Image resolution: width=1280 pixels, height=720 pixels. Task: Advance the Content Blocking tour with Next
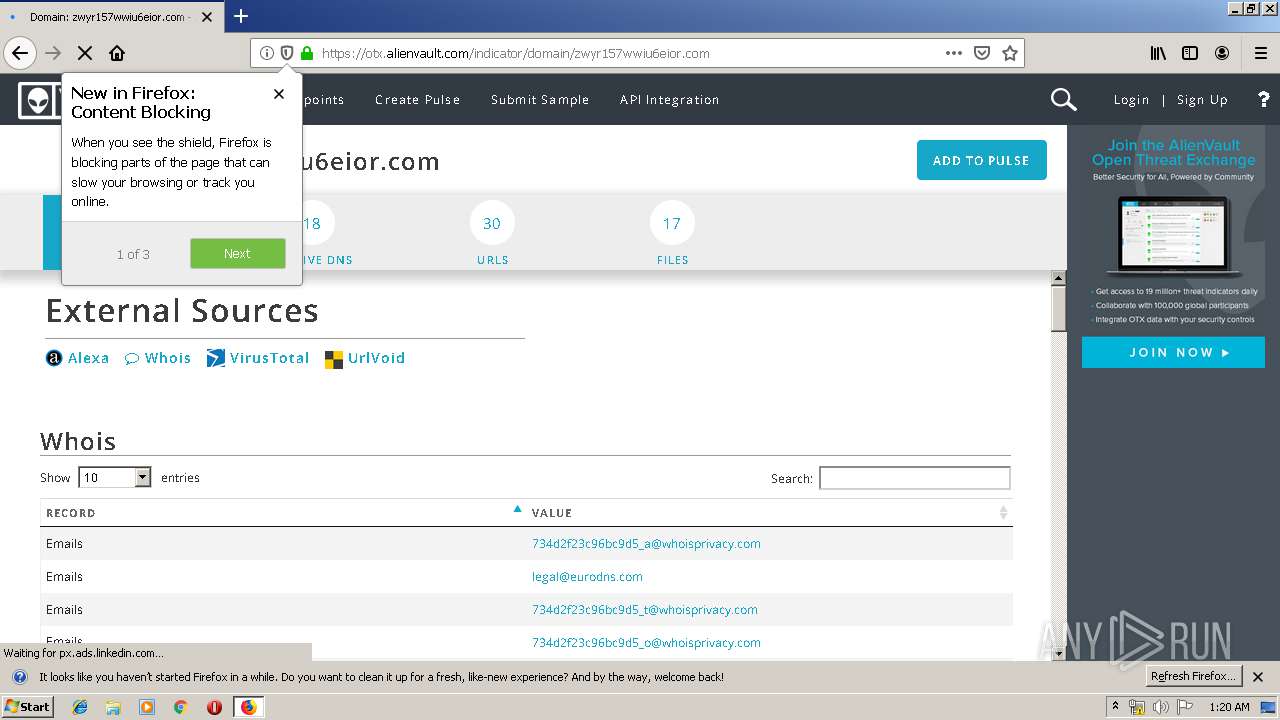coord(238,253)
